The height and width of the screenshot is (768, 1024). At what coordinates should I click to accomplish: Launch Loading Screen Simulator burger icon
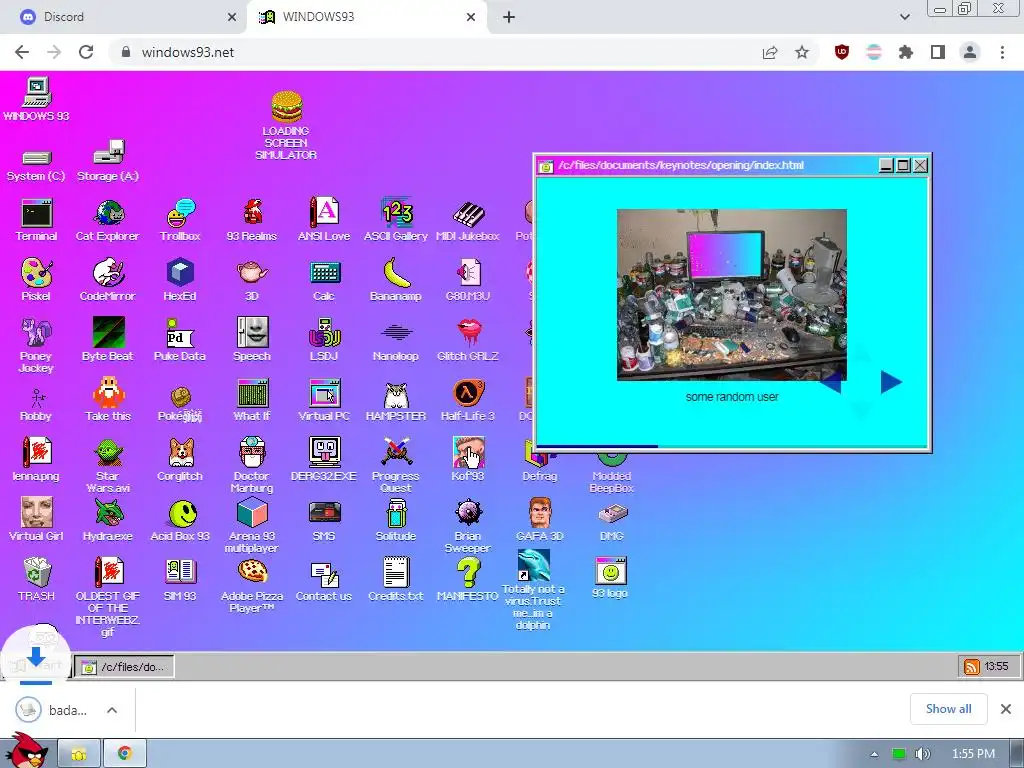tap(286, 106)
